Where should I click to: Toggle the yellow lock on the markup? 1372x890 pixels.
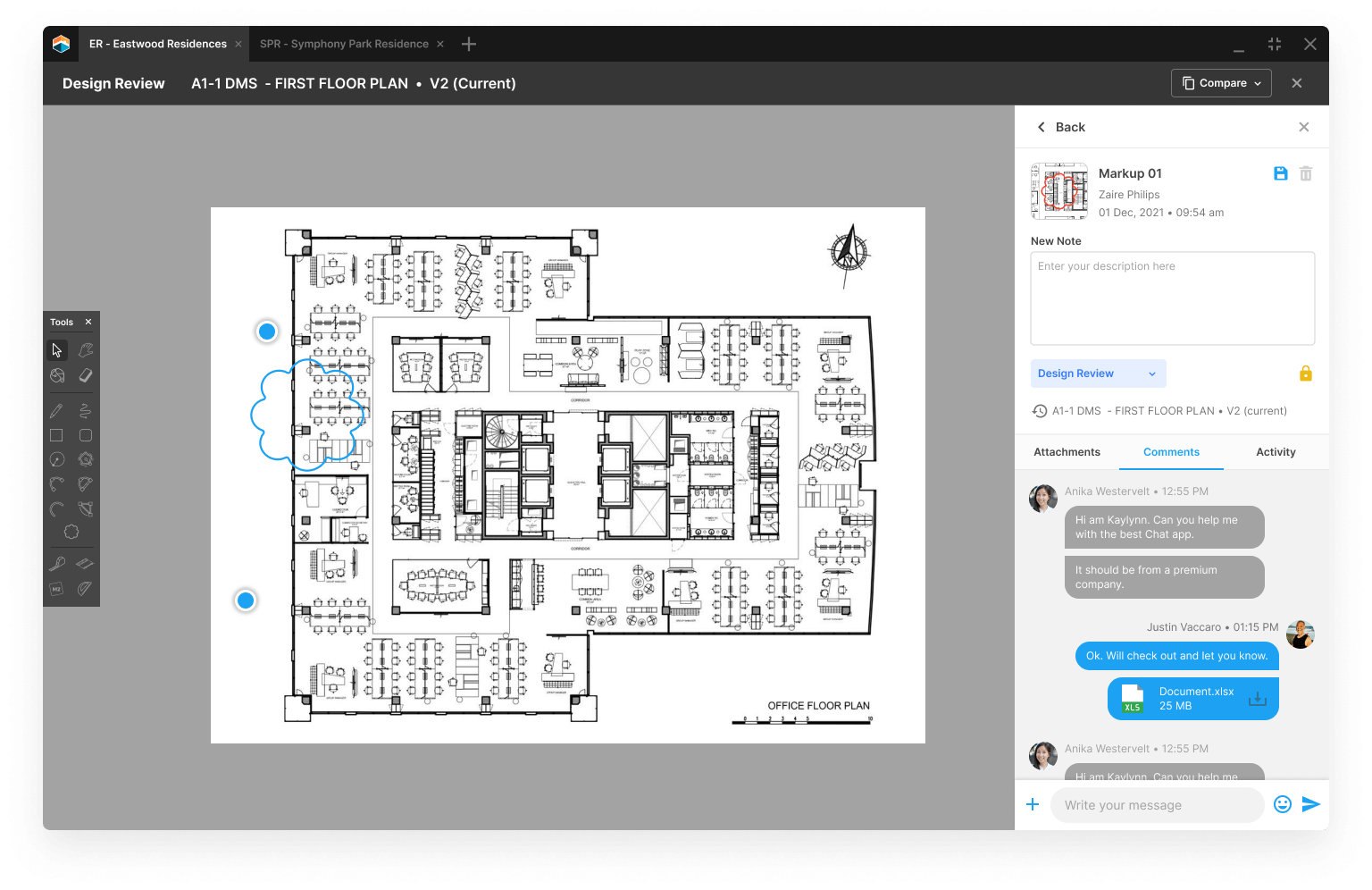tap(1305, 374)
